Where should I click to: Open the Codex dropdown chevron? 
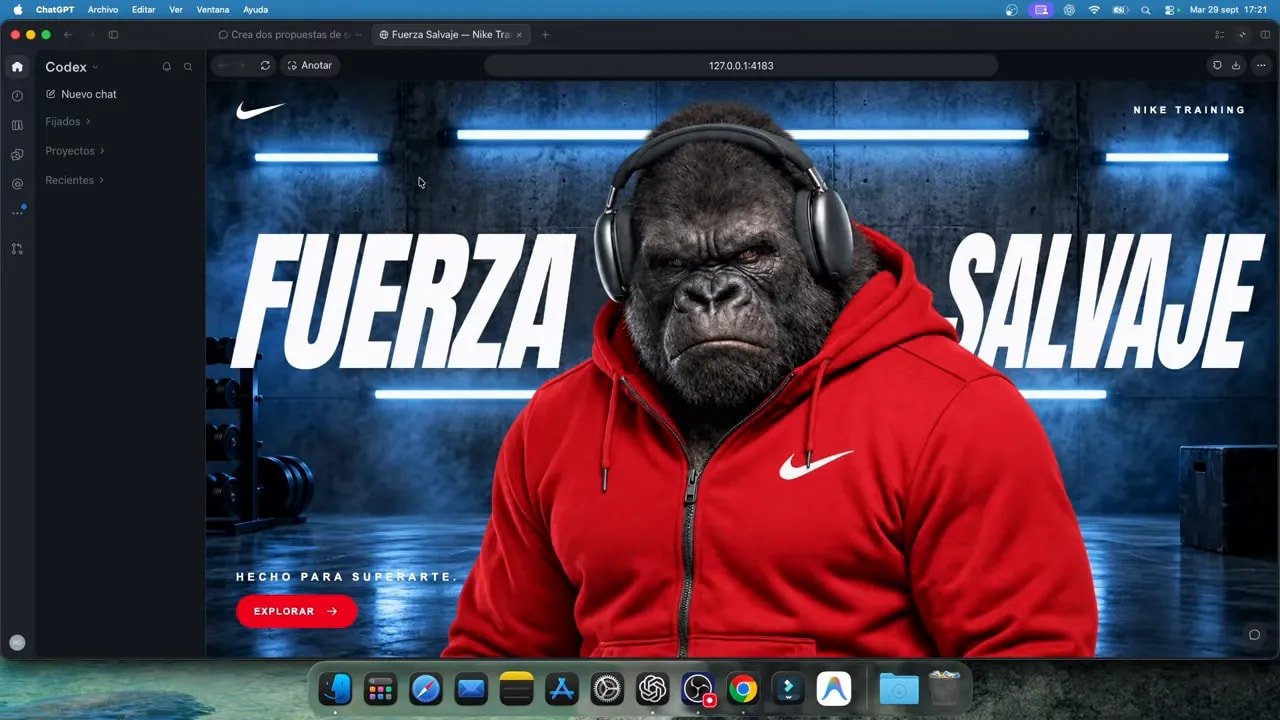96,67
